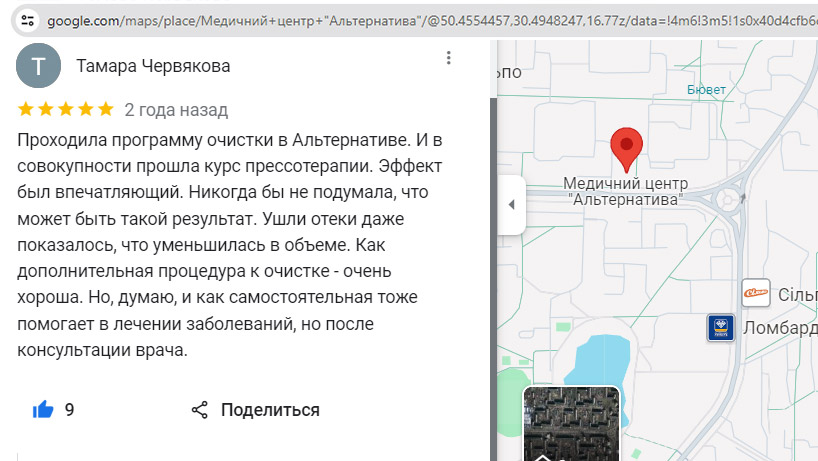Click the share icon next to Поделиться

pos(200,409)
